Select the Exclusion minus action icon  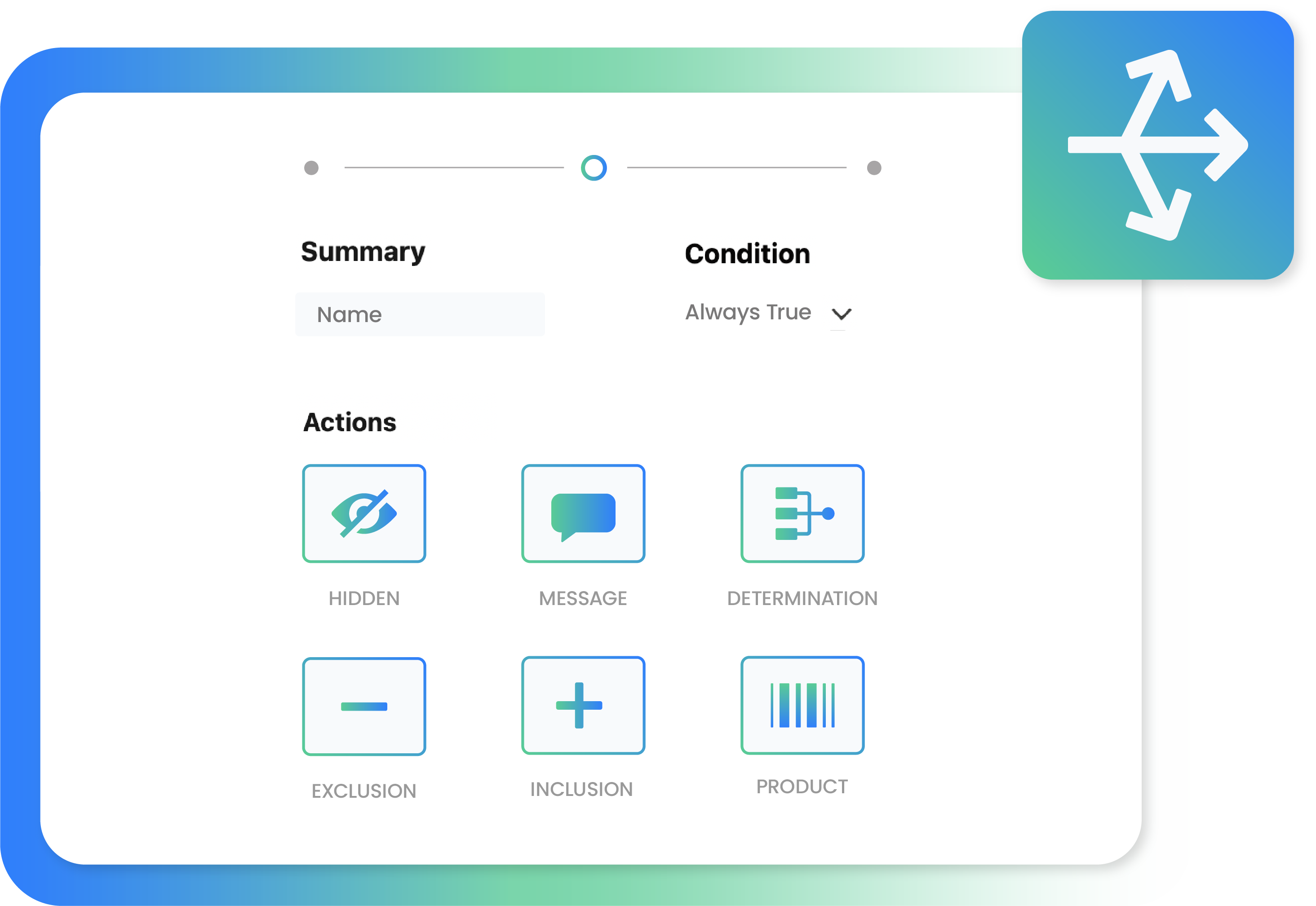tap(364, 707)
